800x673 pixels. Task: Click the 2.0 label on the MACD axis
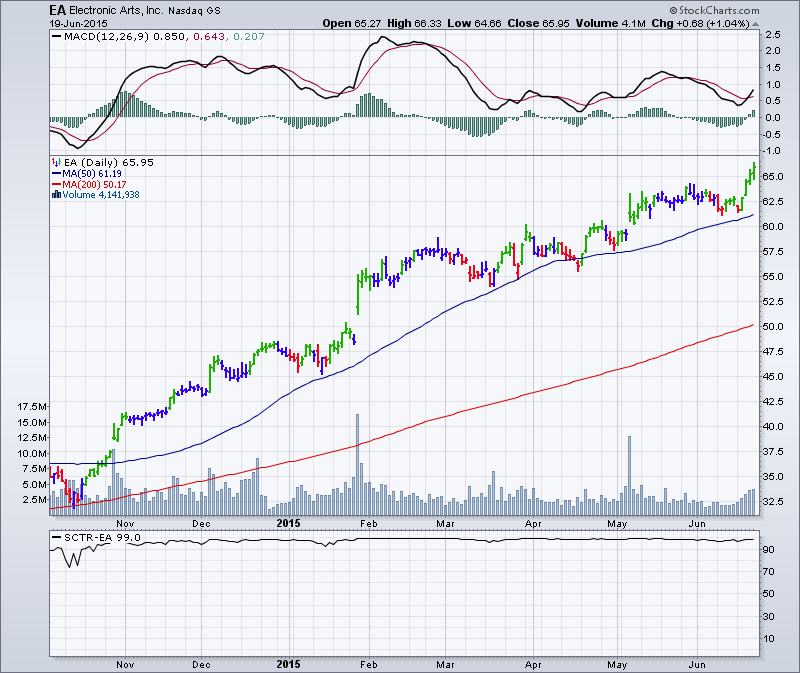tap(772, 51)
